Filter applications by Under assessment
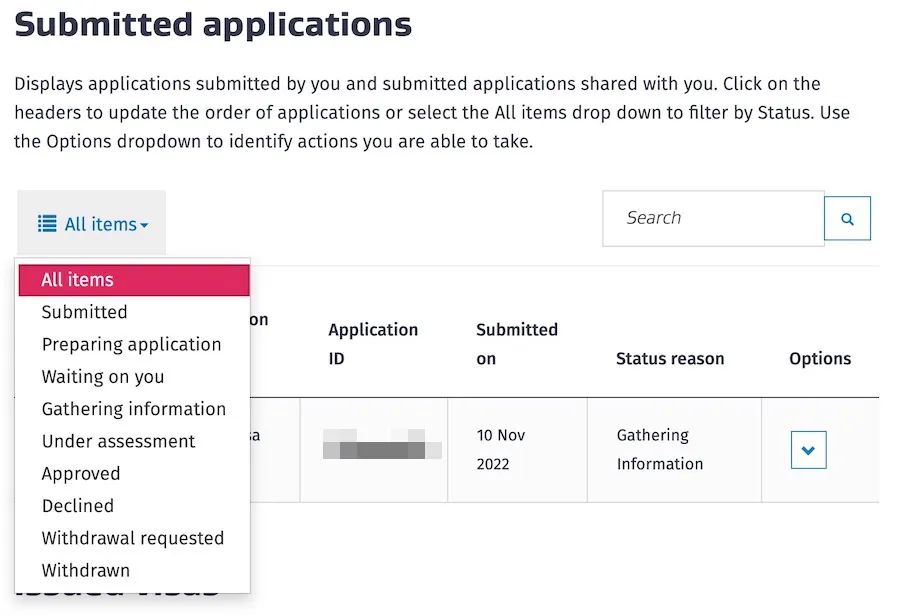 click(118, 441)
